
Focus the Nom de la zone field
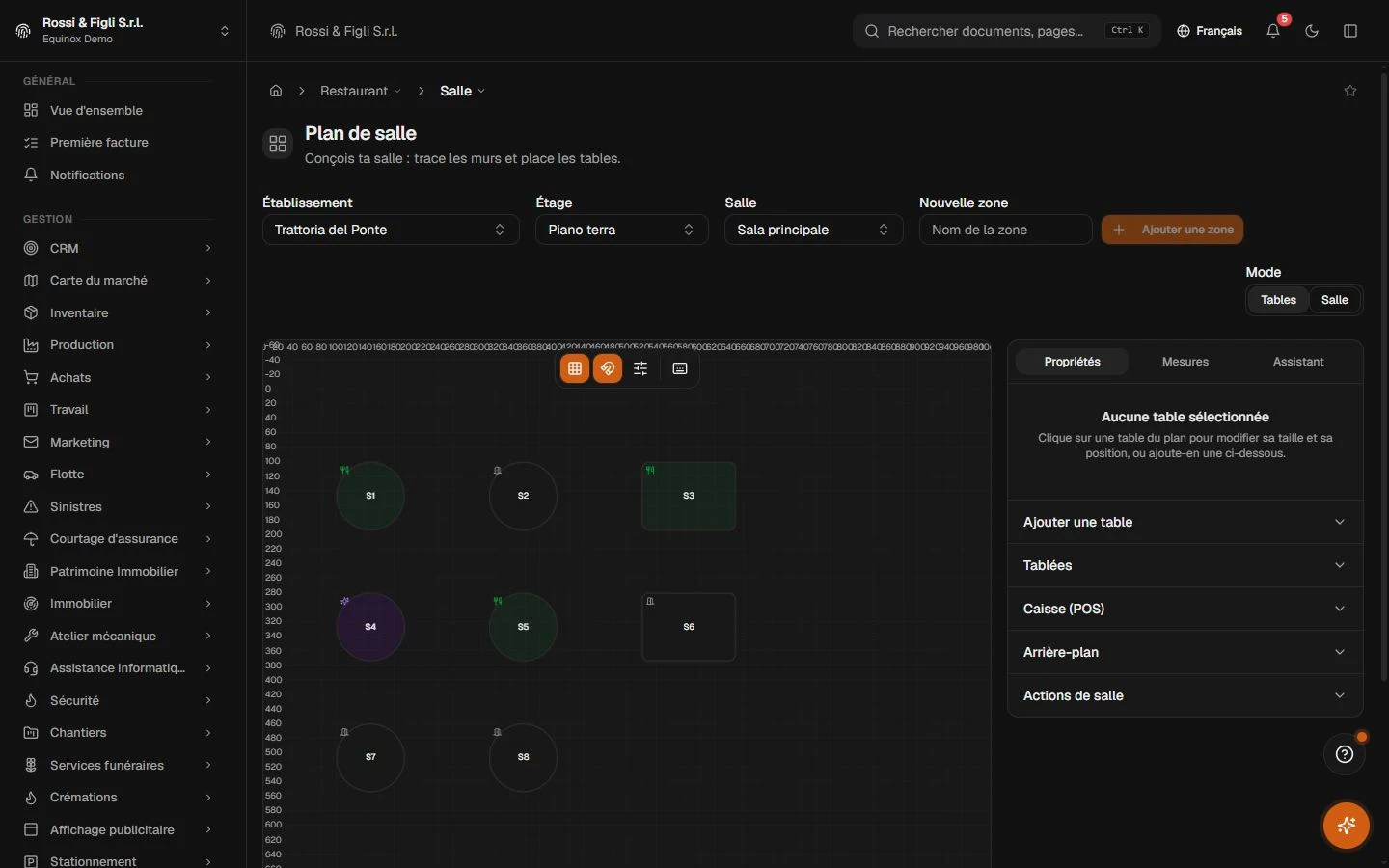[x=1005, y=230]
